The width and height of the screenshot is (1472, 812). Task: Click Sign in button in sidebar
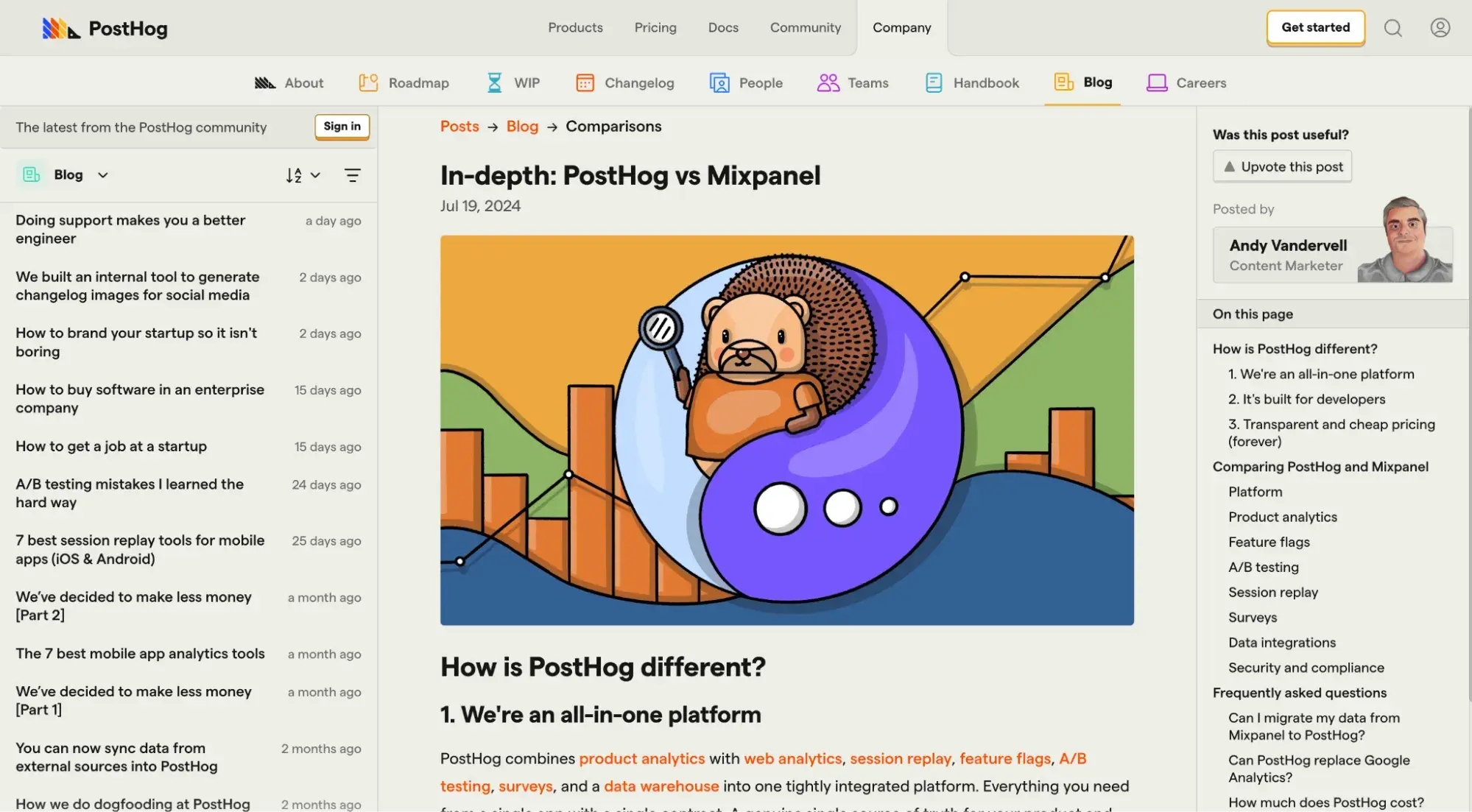click(x=342, y=126)
